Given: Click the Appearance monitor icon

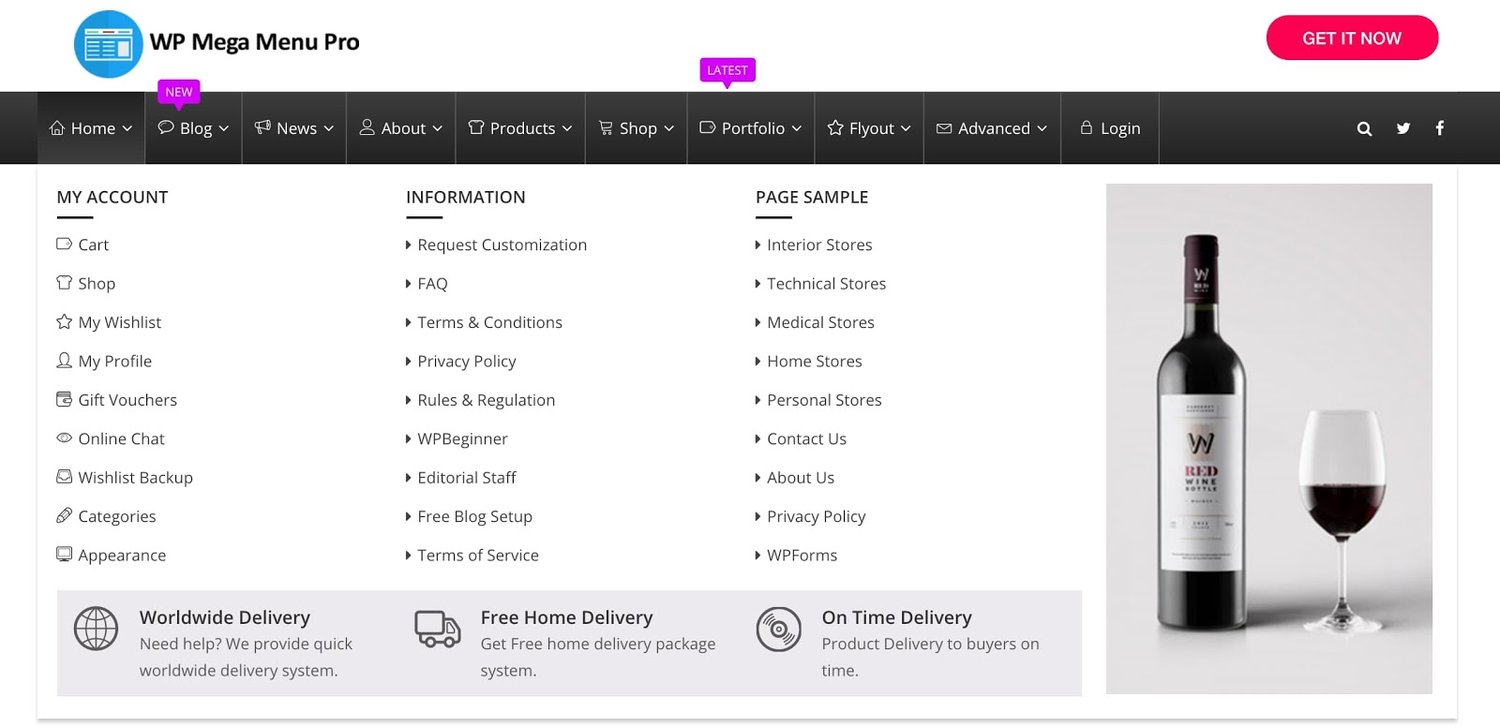Looking at the screenshot, I should (x=64, y=555).
